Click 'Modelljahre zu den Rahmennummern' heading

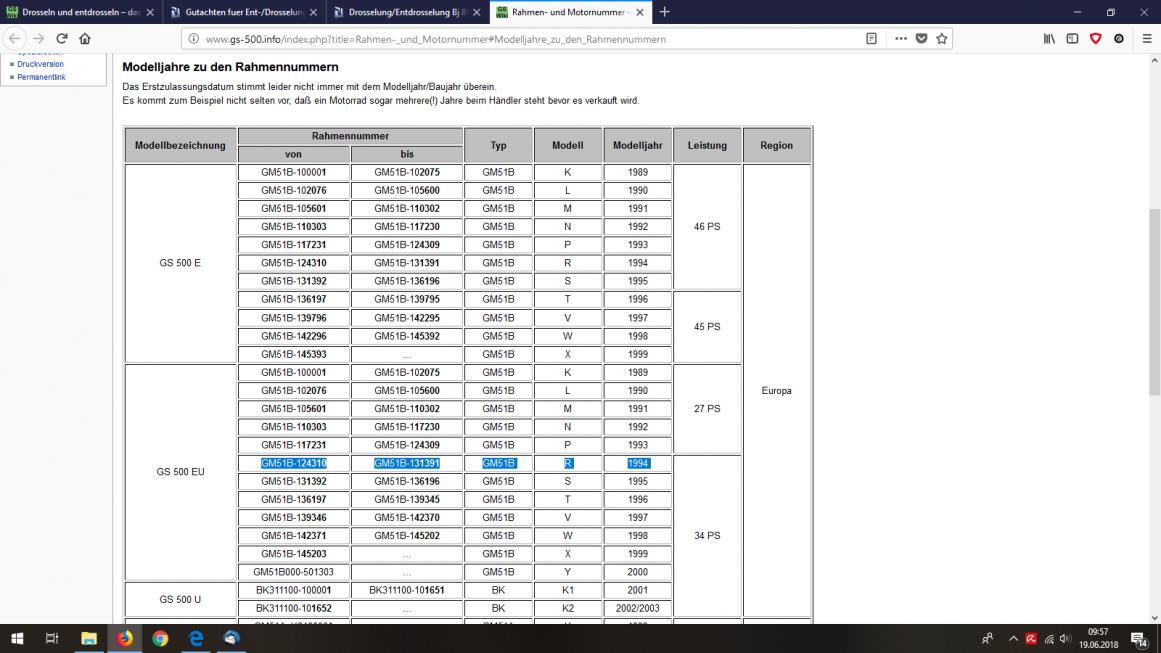pos(230,67)
